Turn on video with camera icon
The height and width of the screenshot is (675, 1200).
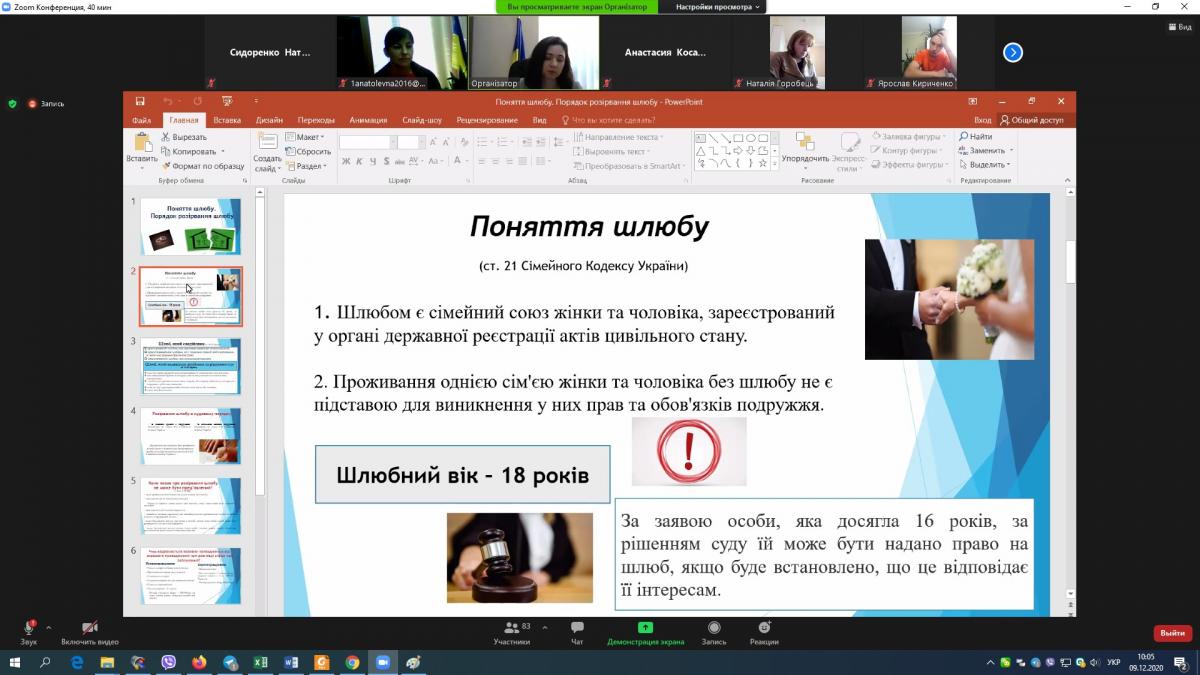pos(89,628)
